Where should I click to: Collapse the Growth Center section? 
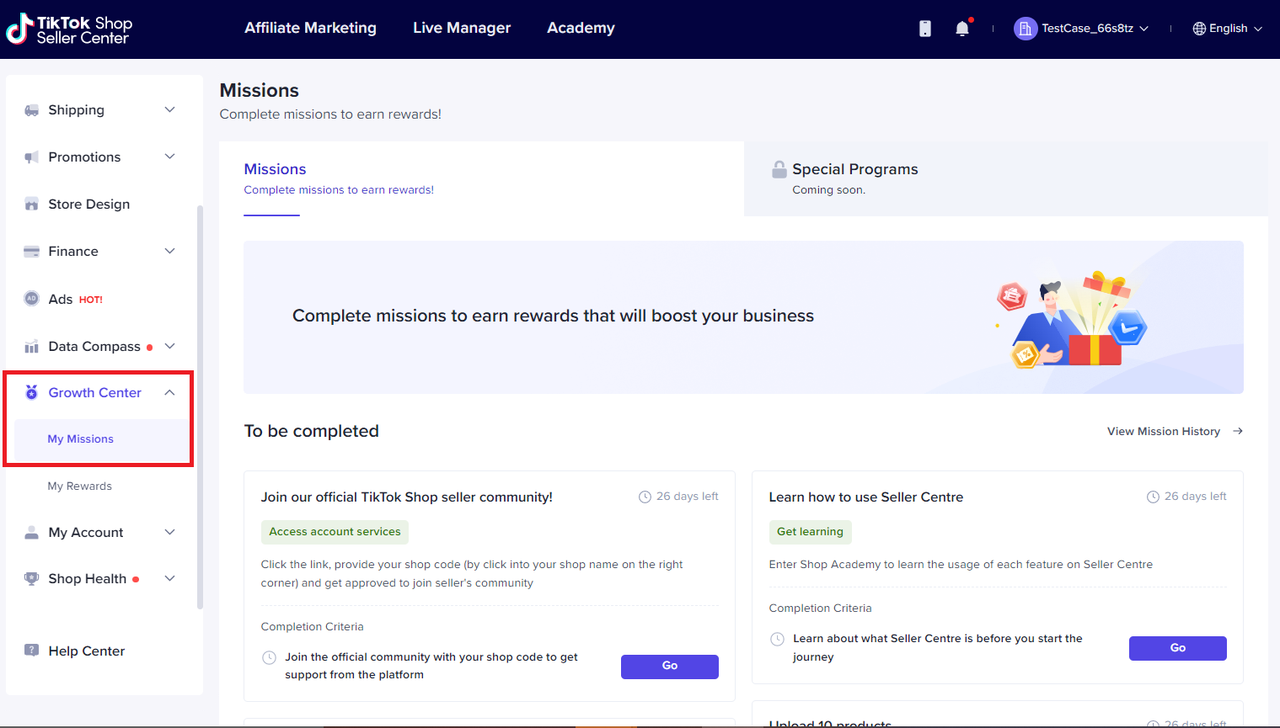point(170,393)
